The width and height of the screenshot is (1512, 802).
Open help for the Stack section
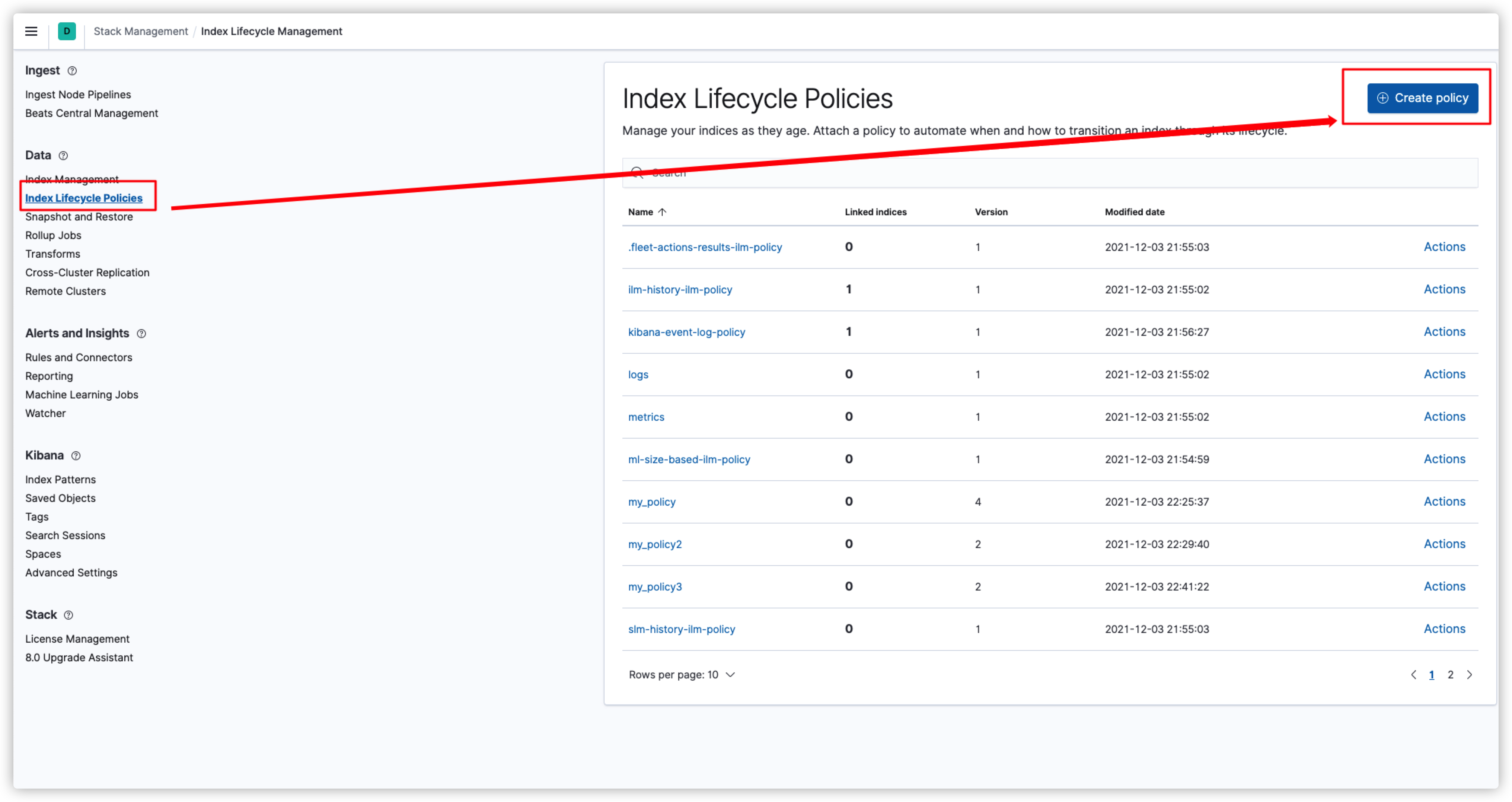(x=68, y=615)
